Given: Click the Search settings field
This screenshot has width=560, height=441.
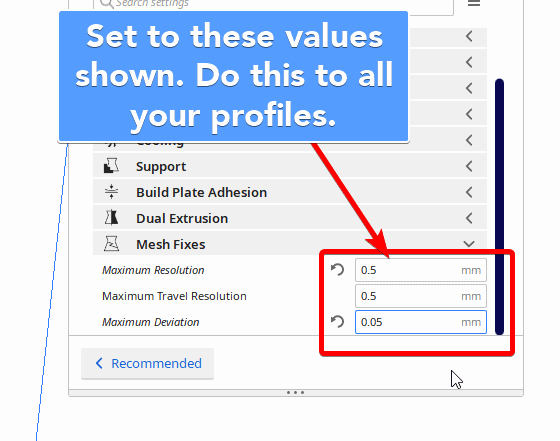Looking at the screenshot, I should 273,4.
